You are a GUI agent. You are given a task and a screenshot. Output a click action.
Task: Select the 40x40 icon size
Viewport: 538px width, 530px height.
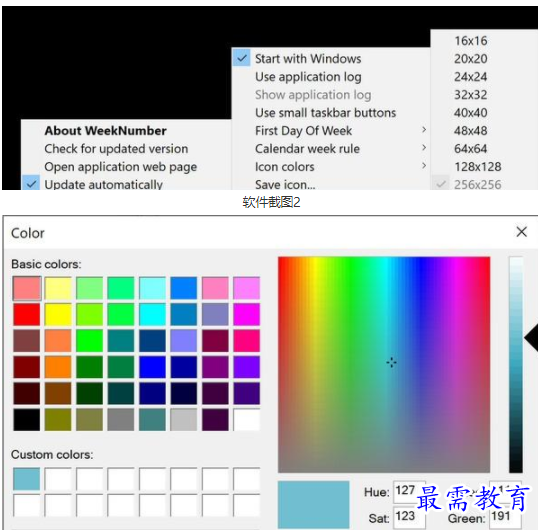click(x=484, y=113)
